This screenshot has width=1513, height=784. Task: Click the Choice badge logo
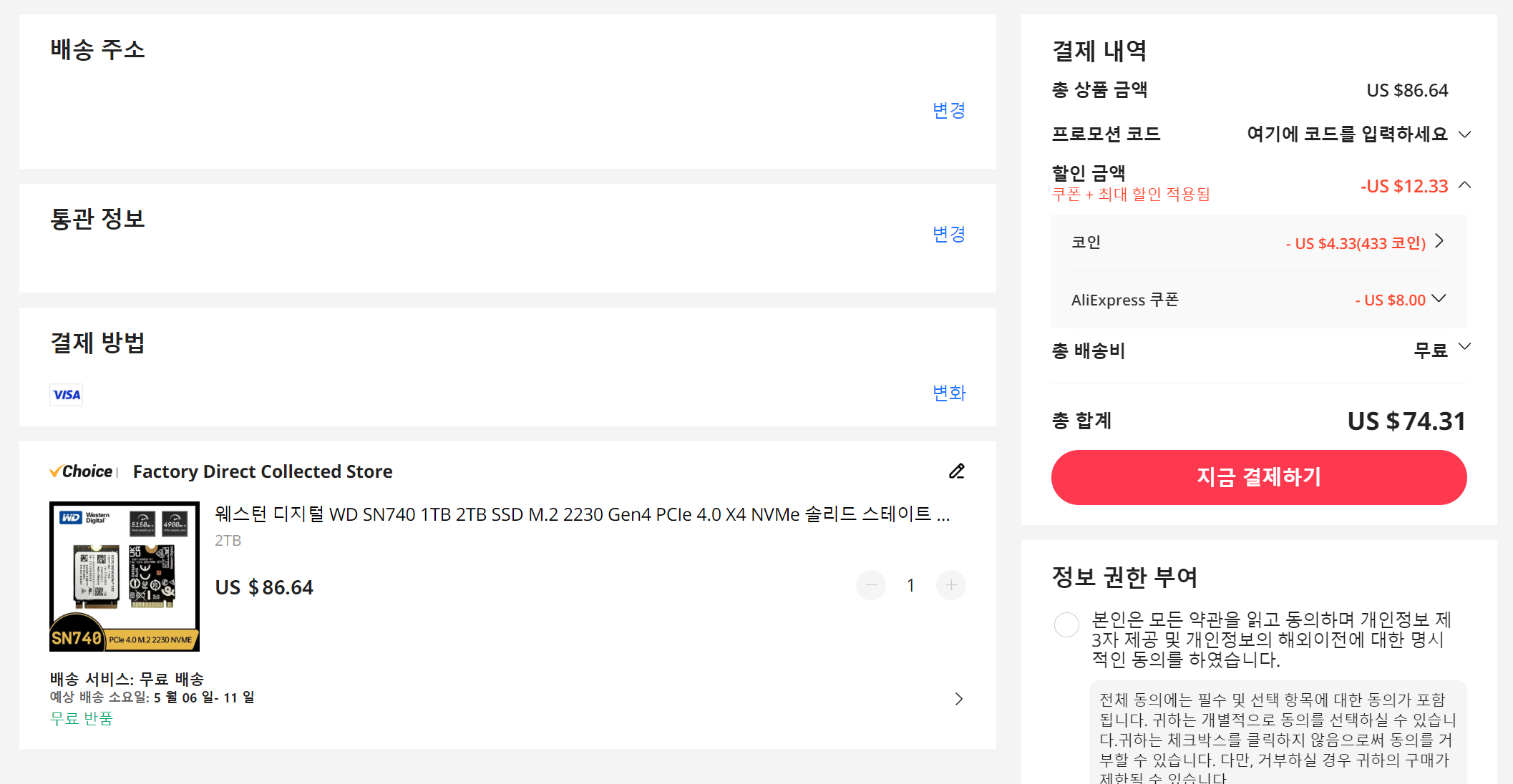82,471
